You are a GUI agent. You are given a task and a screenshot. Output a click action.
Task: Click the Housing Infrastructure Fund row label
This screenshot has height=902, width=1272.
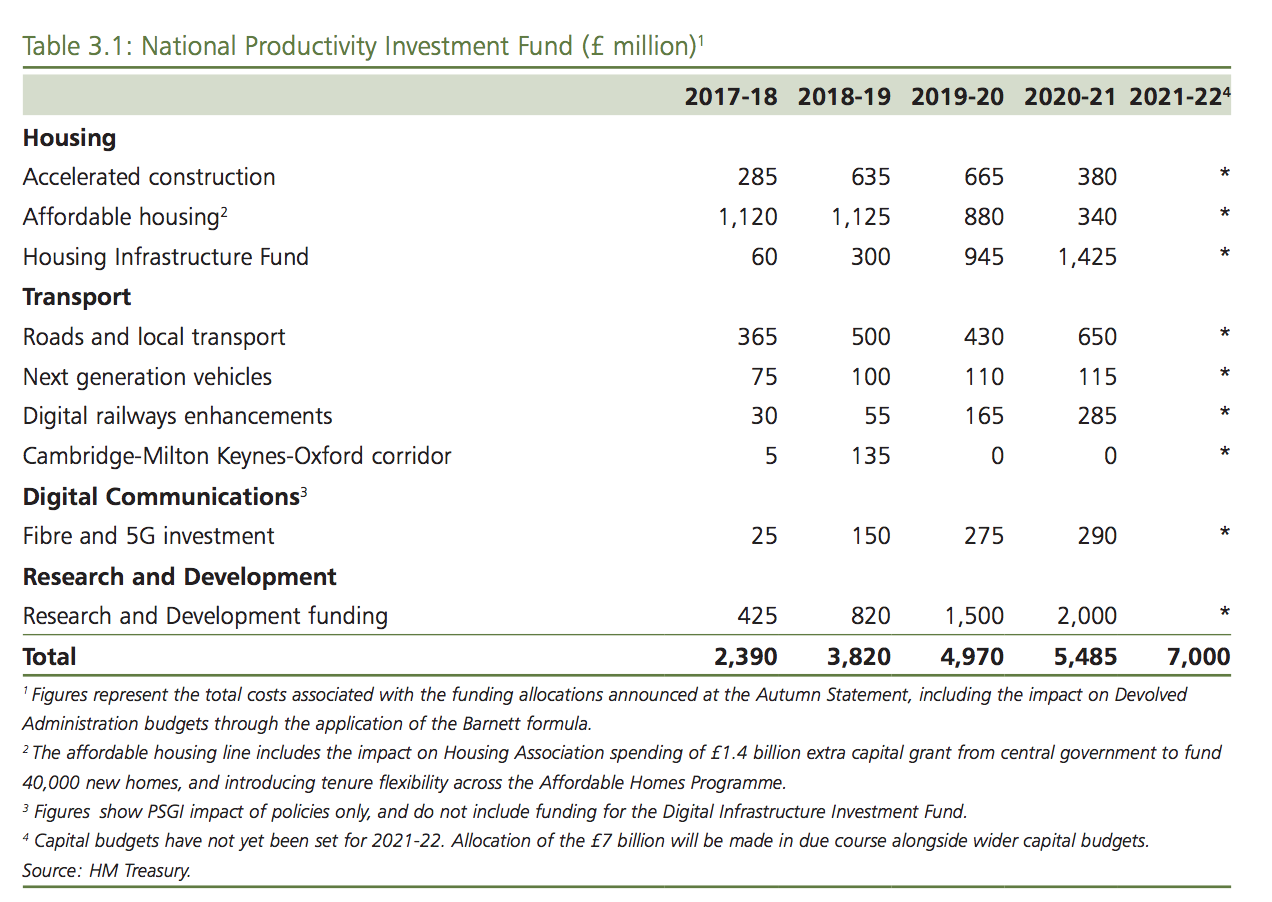(x=165, y=257)
